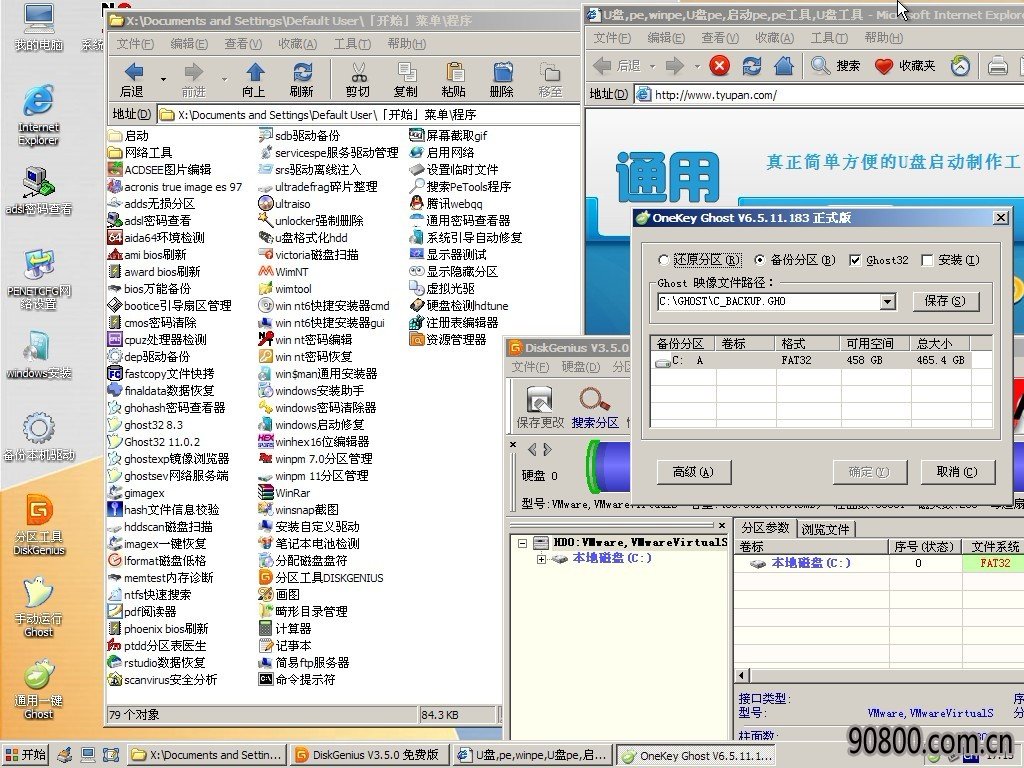
Task: Open 虚拟光驱 shortcut in file list
Action: pyautogui.click(x=442, y=289)
